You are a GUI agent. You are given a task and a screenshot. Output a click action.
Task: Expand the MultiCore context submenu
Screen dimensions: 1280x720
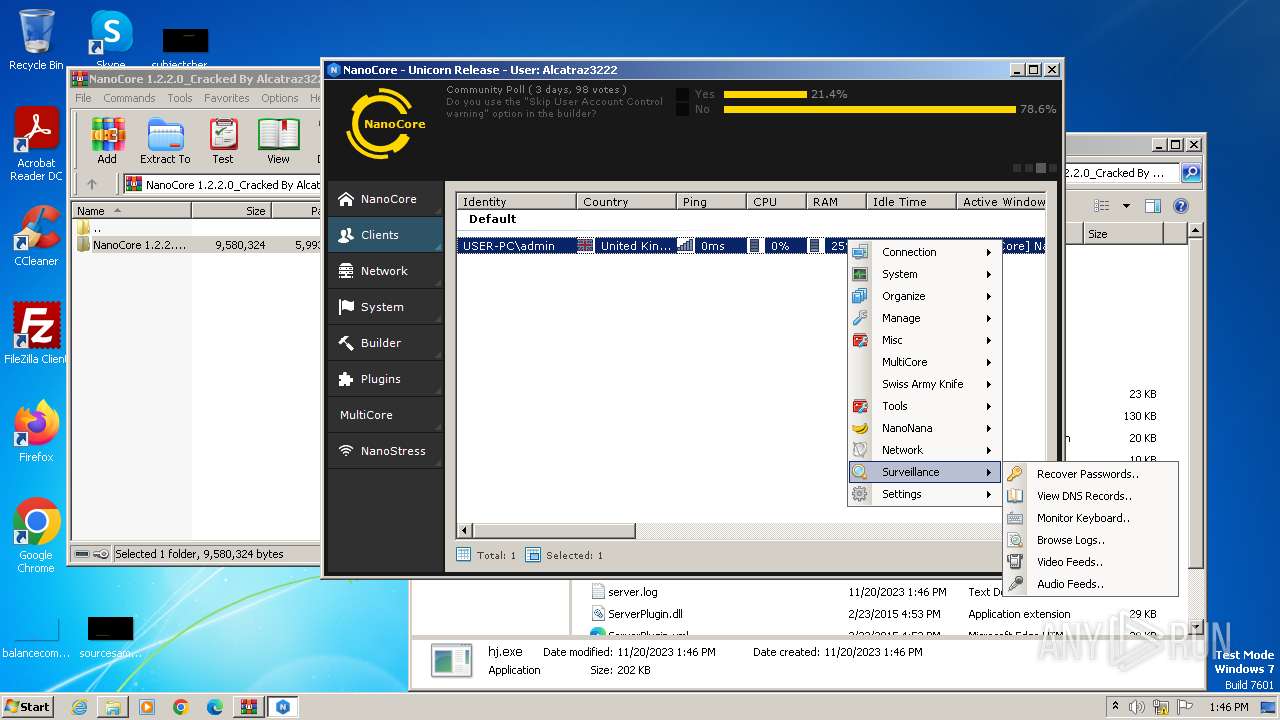(924, 362)
